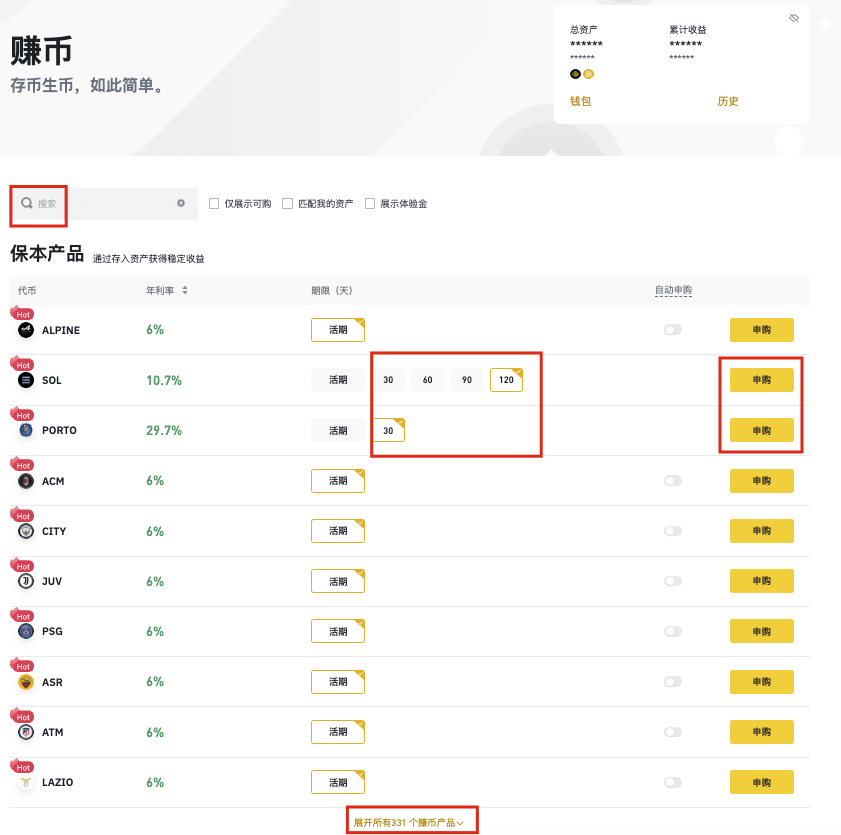Click the Hot badge on the SOL row

pos(22,364)
